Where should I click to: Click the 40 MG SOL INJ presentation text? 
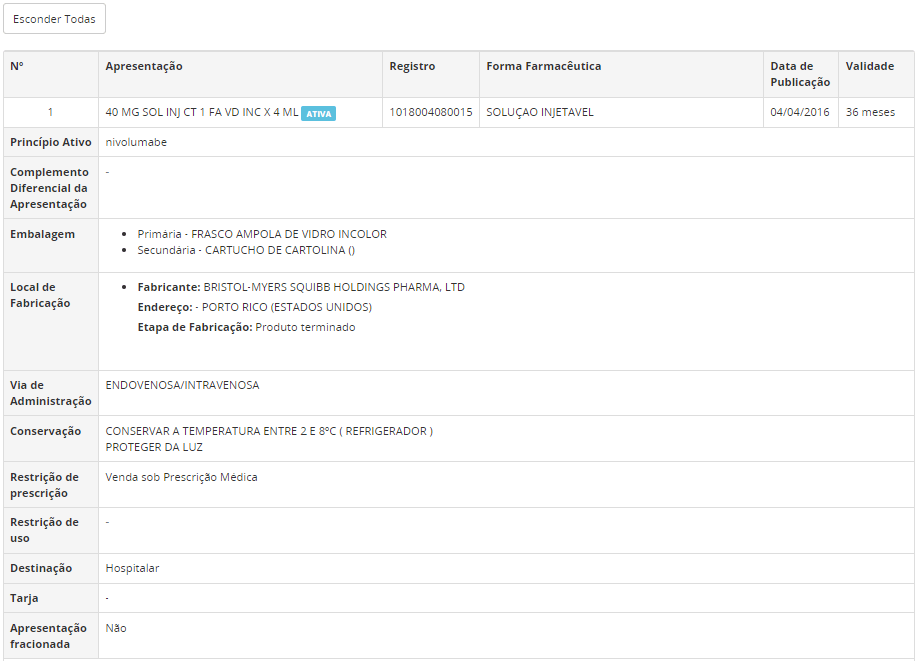point(202,112)
